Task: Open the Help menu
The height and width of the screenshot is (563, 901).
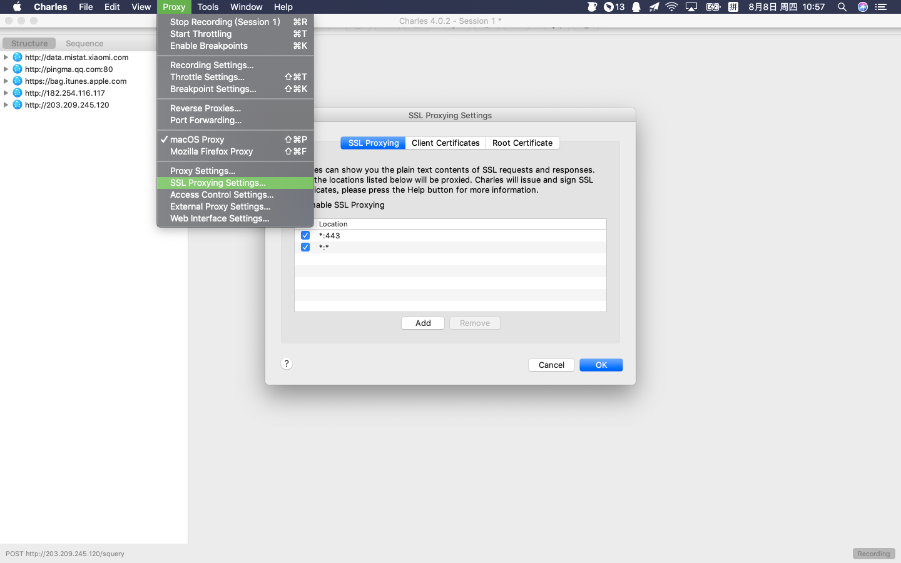Action: 283,7
